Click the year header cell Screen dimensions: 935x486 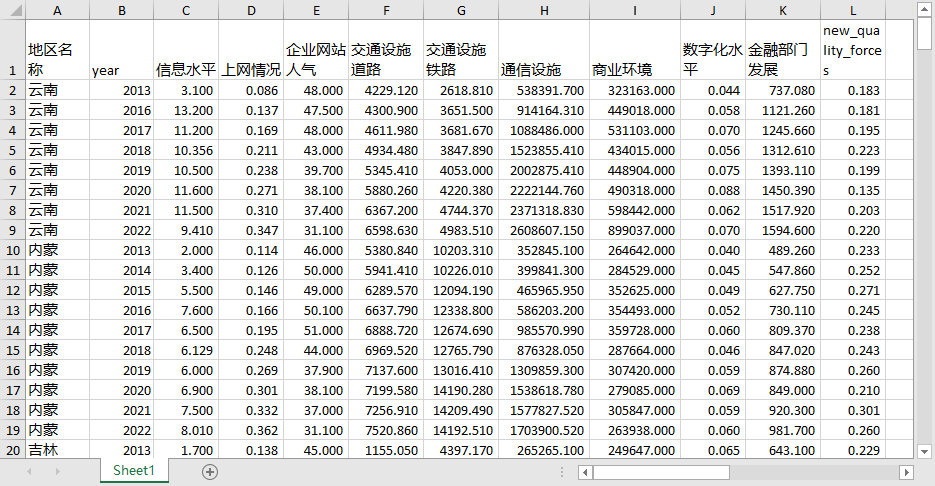click(x=122, y=49)
